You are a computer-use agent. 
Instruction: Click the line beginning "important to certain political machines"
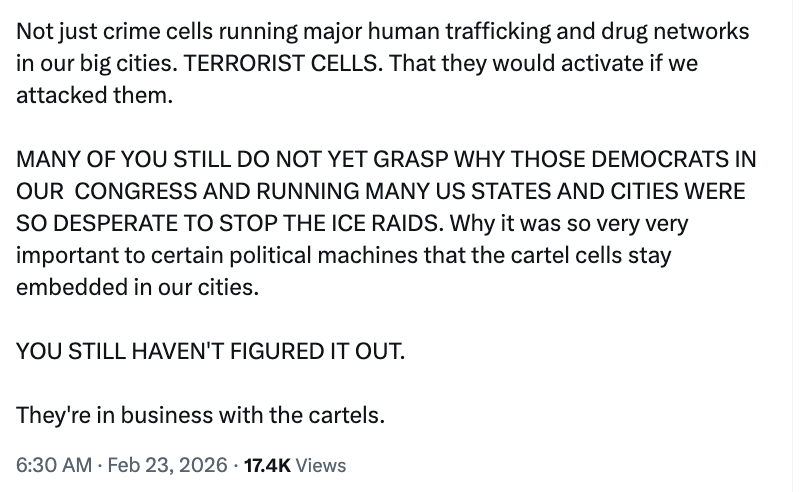click(x=343, y=255)
